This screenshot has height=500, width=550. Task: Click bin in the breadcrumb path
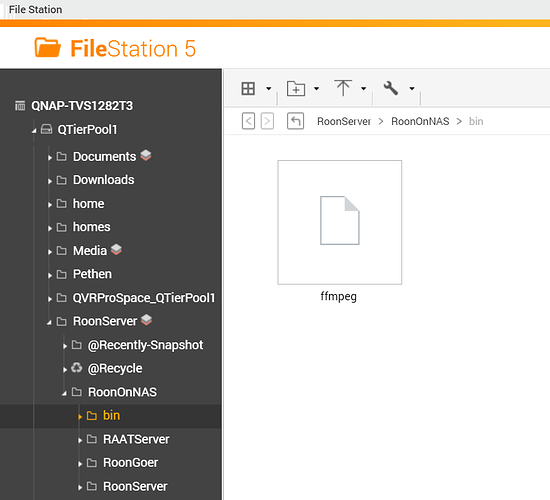(x=476, y=121)
